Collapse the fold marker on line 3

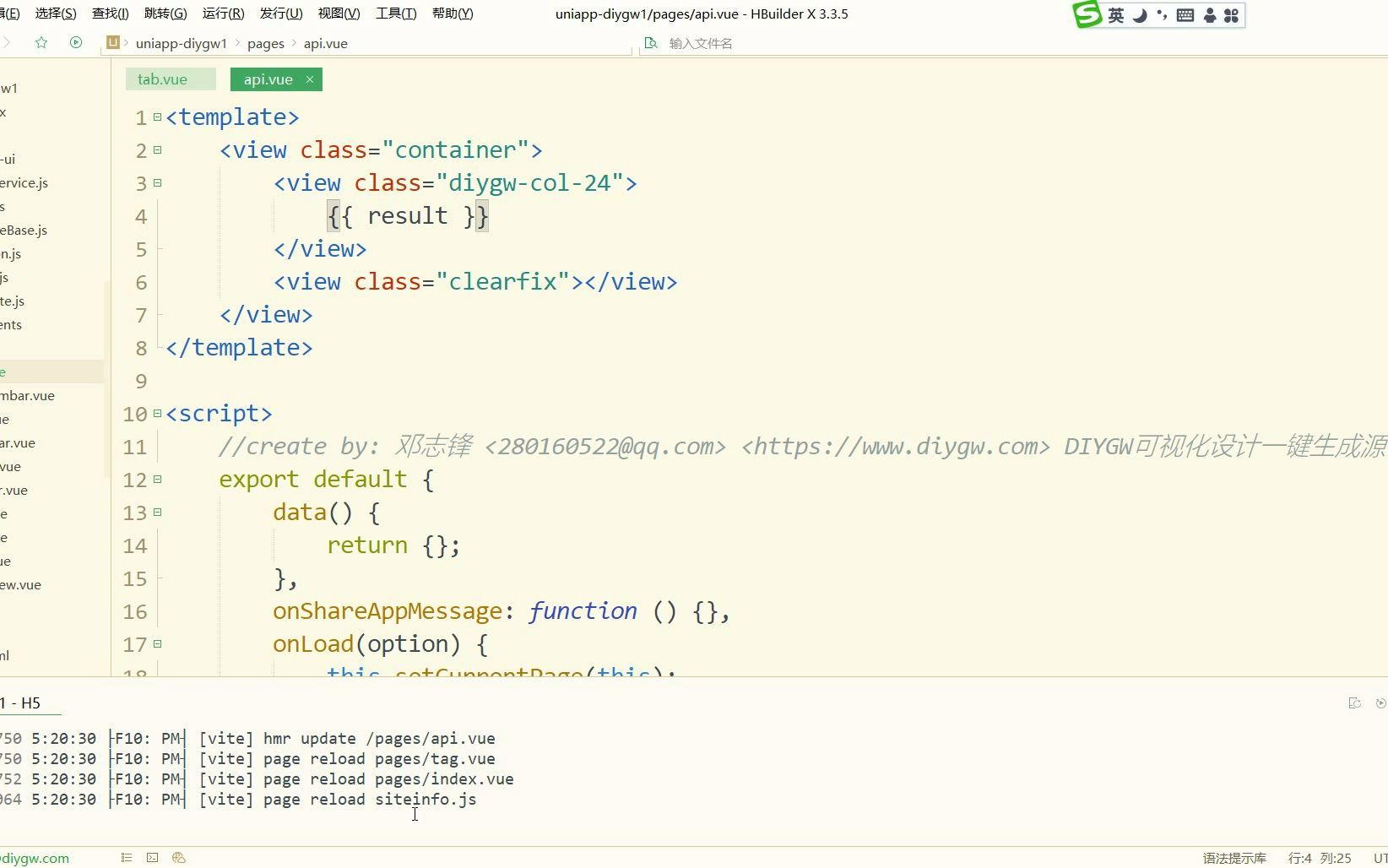pos(157,183)
